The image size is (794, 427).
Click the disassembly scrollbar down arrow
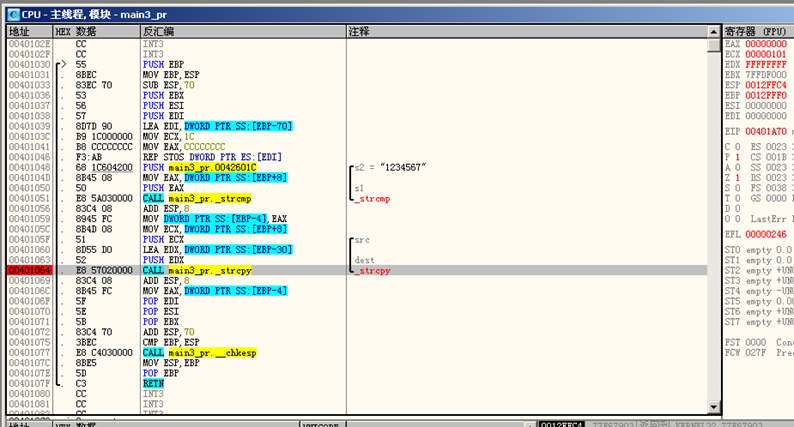click(x=713, y=409)
